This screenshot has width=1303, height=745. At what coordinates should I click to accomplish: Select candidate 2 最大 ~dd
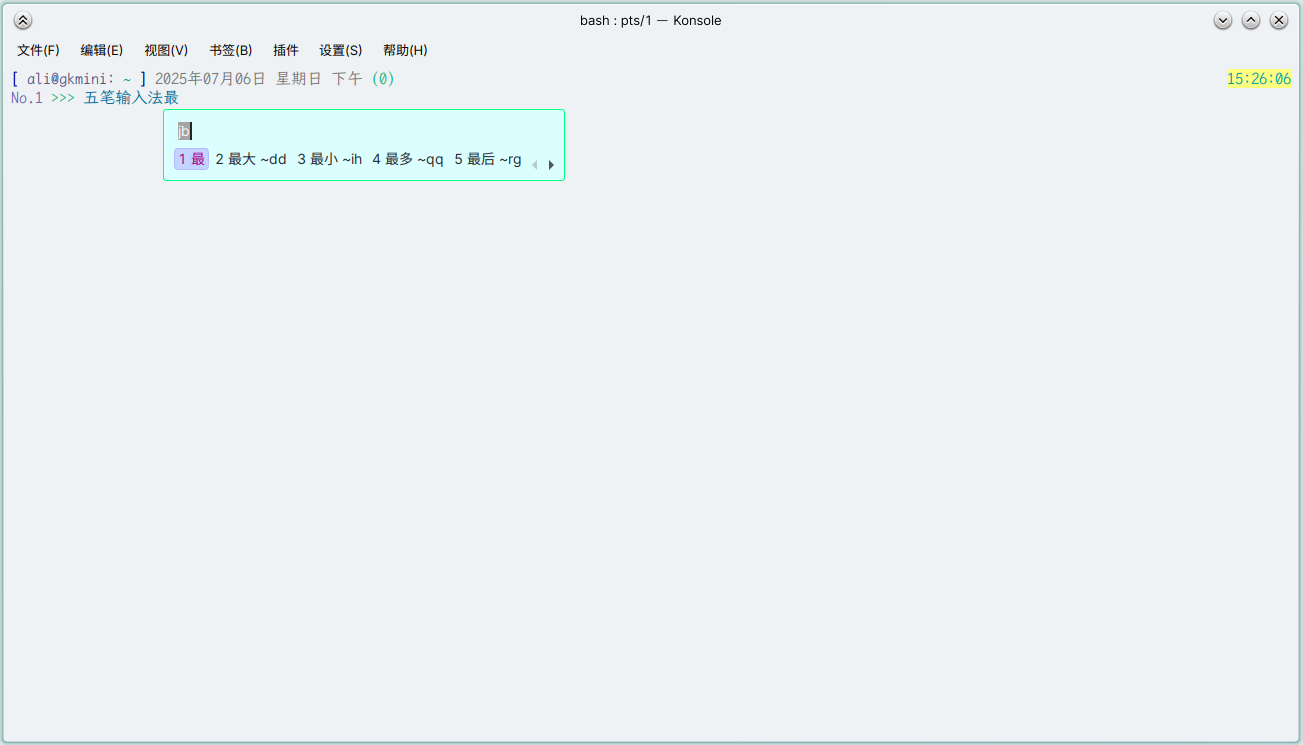point(251,159)
